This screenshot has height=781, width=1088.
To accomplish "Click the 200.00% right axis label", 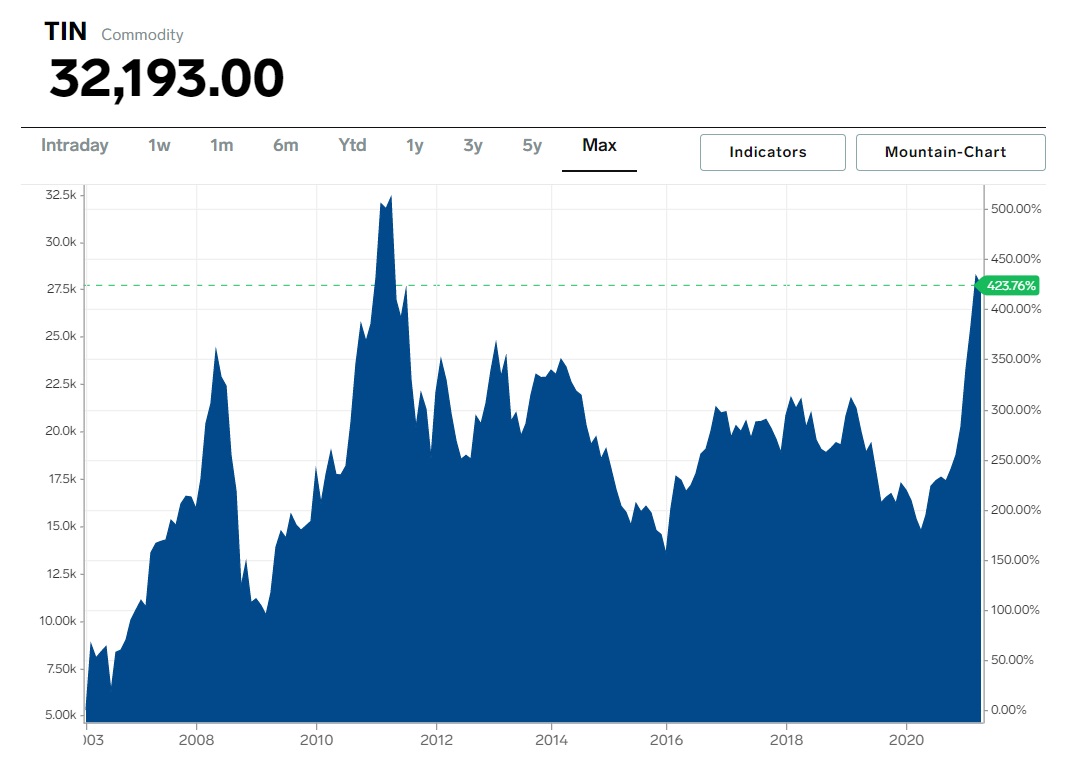I will tap(1016, 510).
